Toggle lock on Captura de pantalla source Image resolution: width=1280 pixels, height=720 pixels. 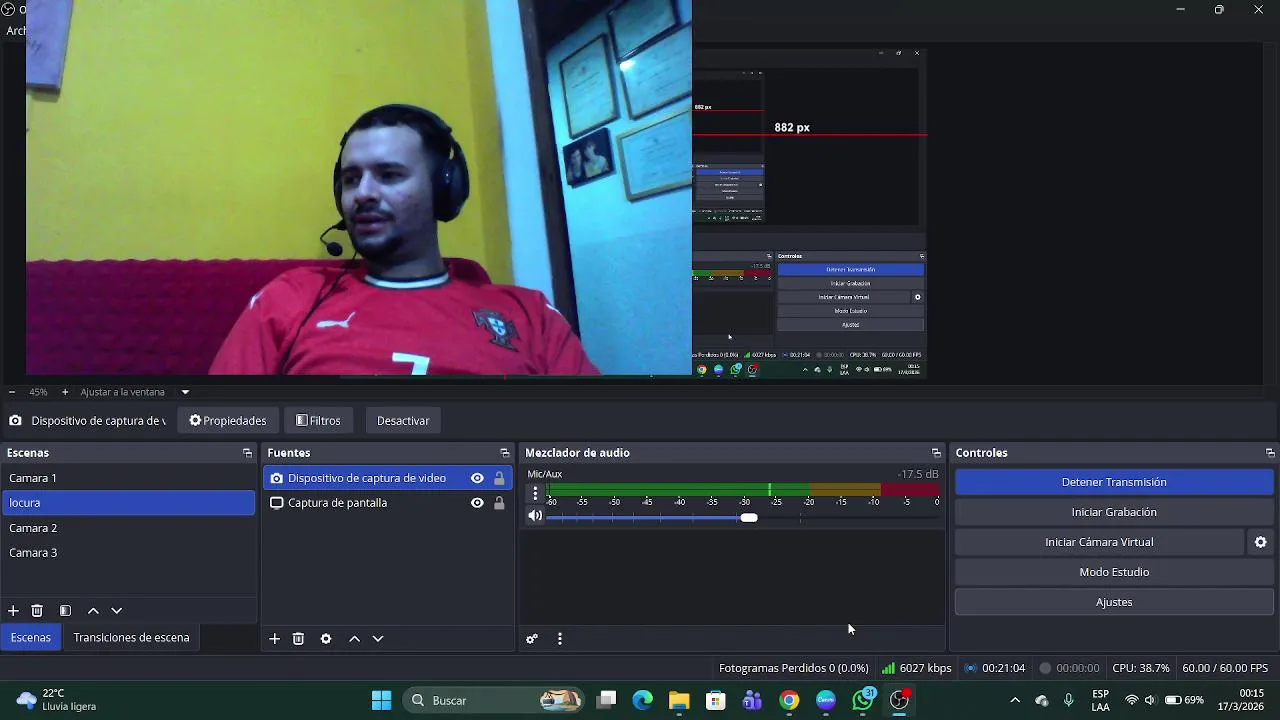click(499, 503)
